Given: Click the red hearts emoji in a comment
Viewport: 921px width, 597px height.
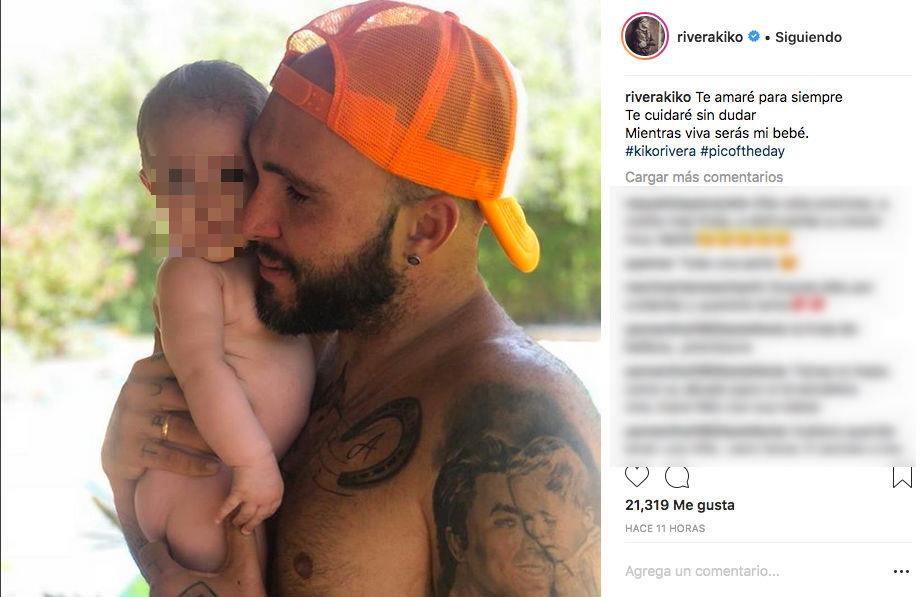Looking at the screenshot, I should pos(808,304).
